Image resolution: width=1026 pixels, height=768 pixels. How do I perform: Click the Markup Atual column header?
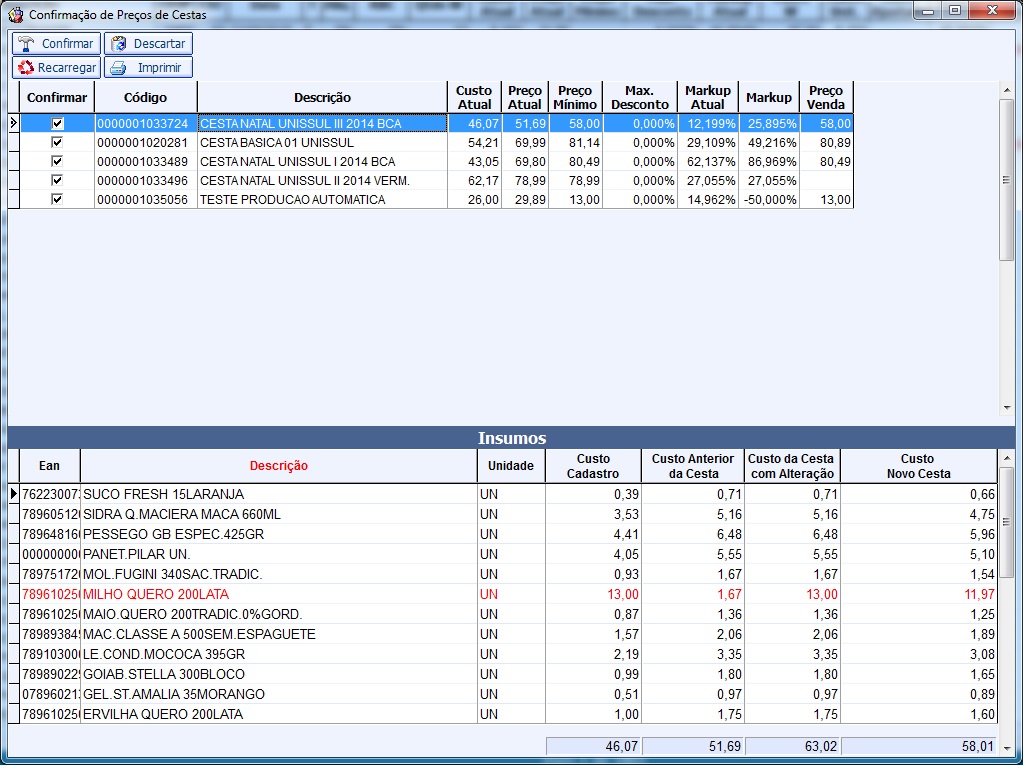(x=707, y=98)
